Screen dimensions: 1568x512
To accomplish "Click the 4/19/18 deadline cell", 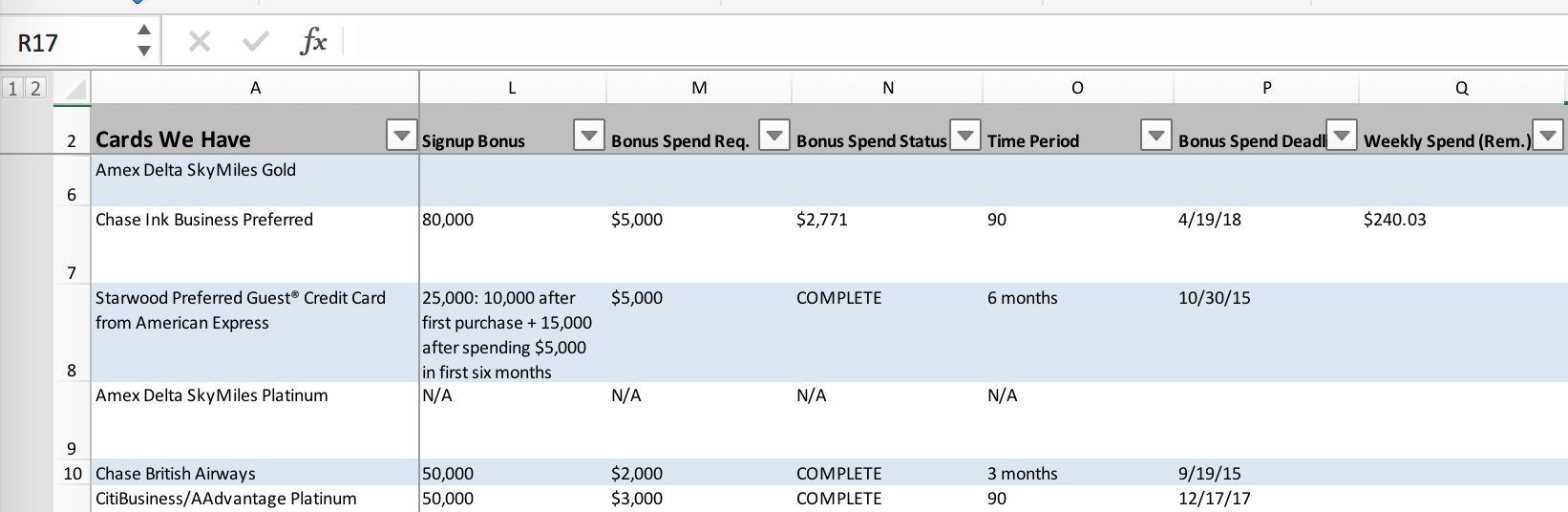I will coord(1266,245).
